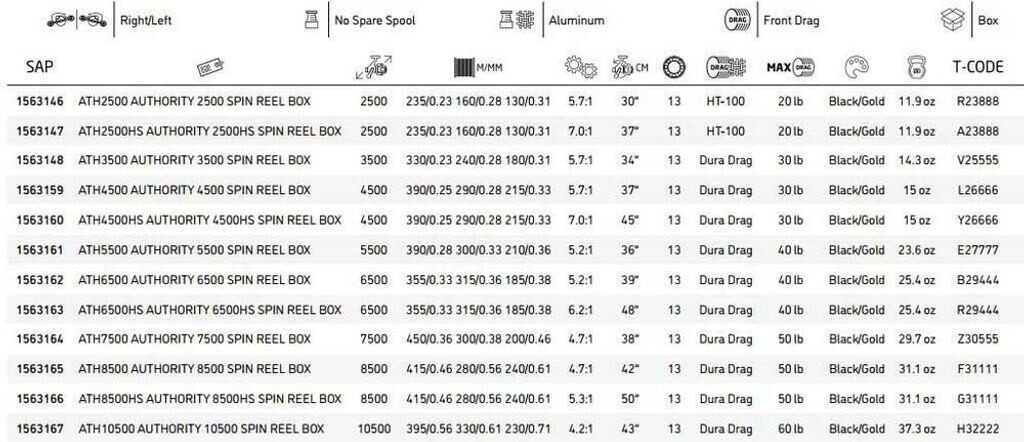Click the price tag column icon
Viewport: 1024px width, 442px height.
[x=207, y=67]
